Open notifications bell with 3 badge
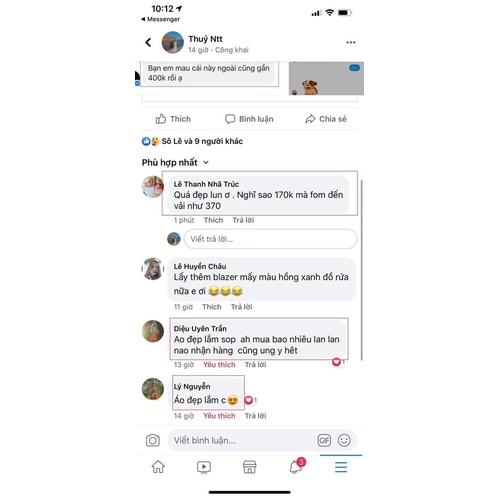The height and width of the screenshot is (498, 498). (x=297, y=466)
